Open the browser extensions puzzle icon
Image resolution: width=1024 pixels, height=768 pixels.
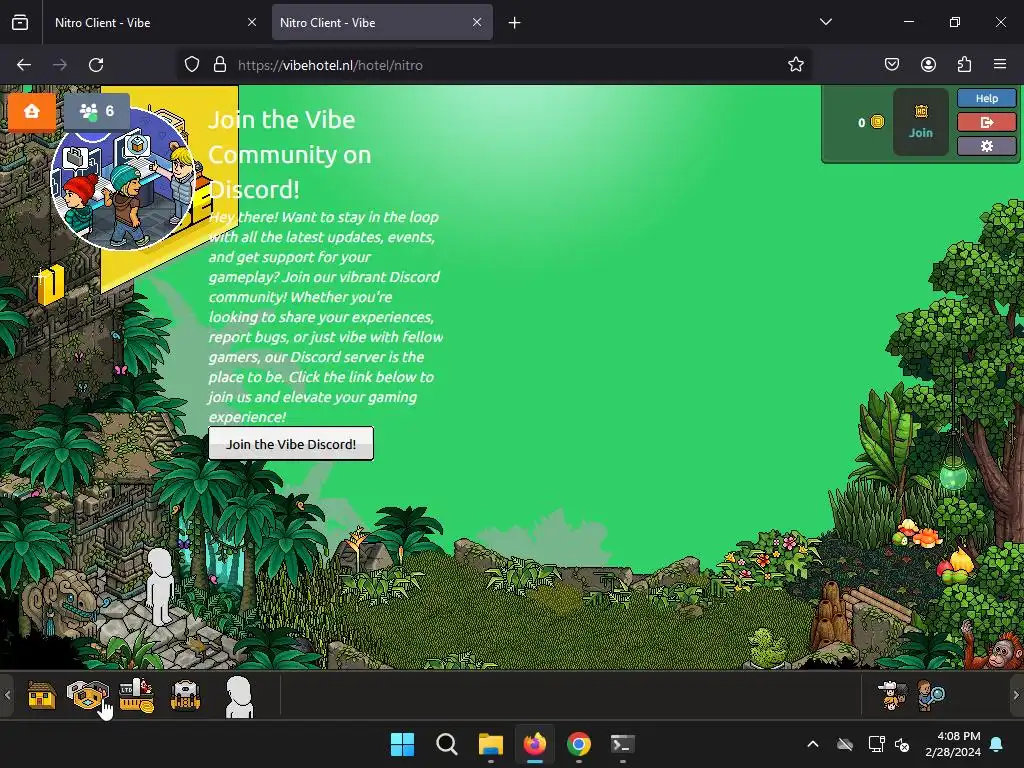964,65
